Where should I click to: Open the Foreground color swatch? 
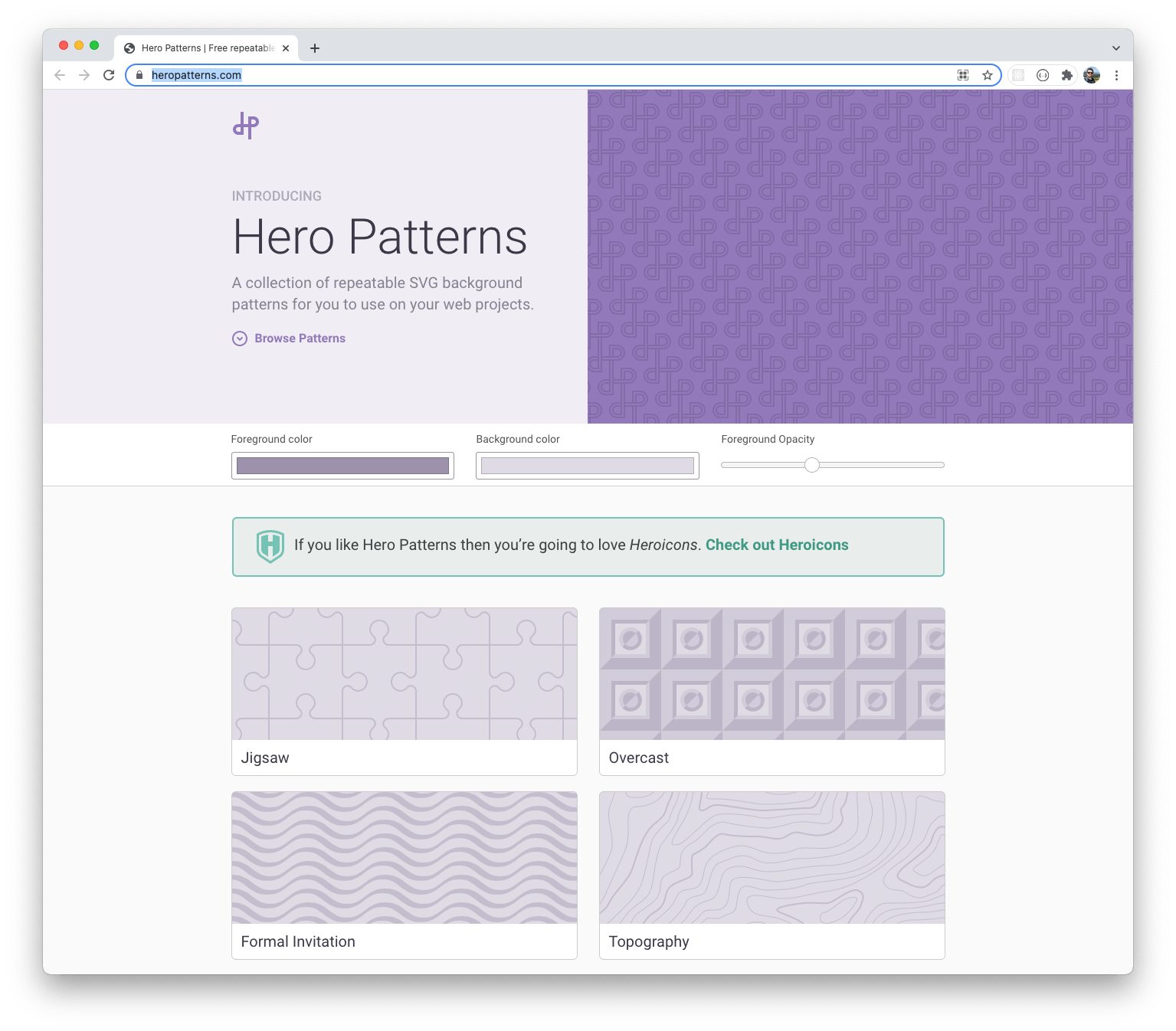point(342,466)
